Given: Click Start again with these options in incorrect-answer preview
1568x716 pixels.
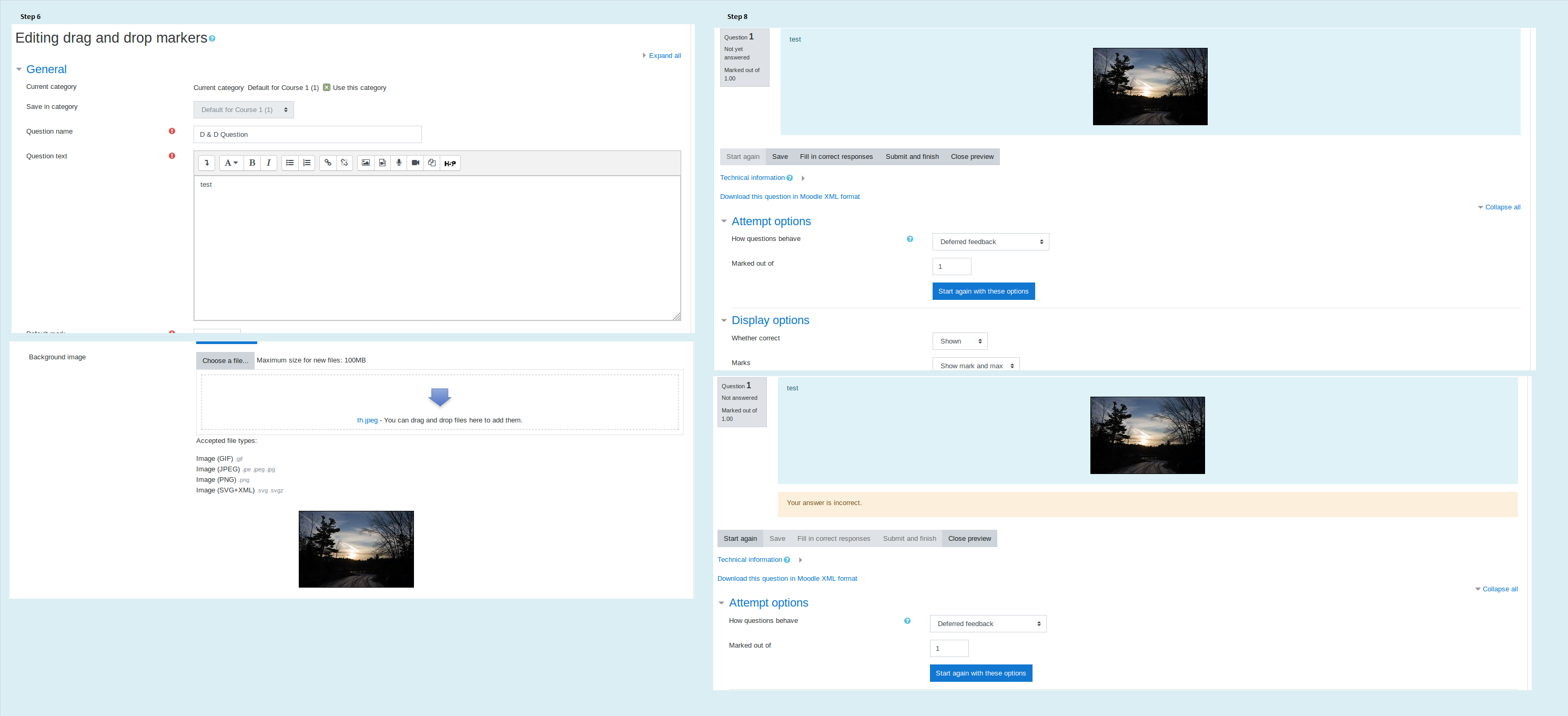Looking at the screenshot, I should (x=981, y=673).
